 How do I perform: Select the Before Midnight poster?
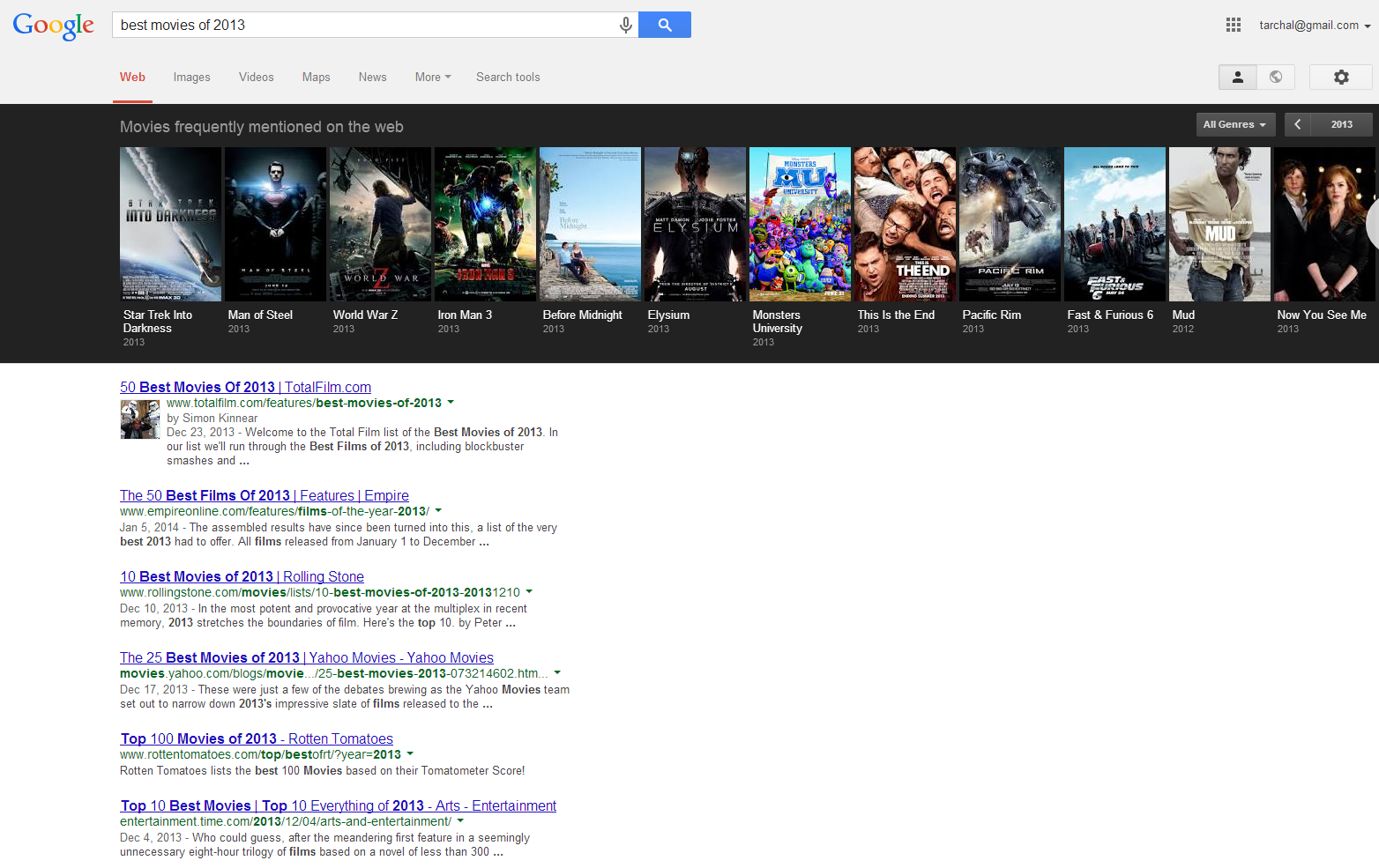tap(590, 224)
